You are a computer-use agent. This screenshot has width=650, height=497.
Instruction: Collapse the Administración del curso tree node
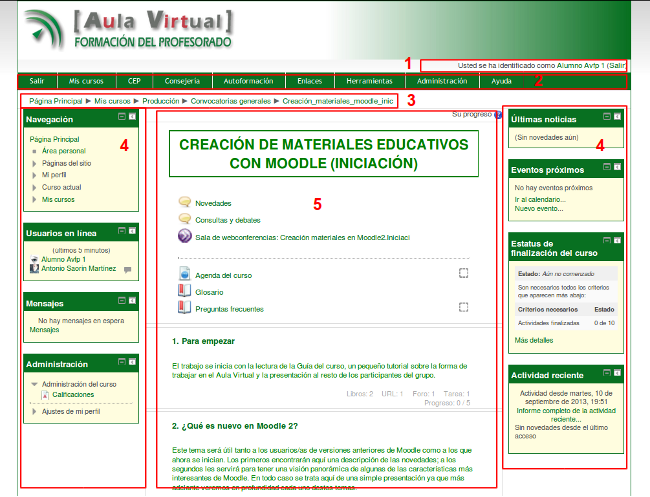[34, 384]
